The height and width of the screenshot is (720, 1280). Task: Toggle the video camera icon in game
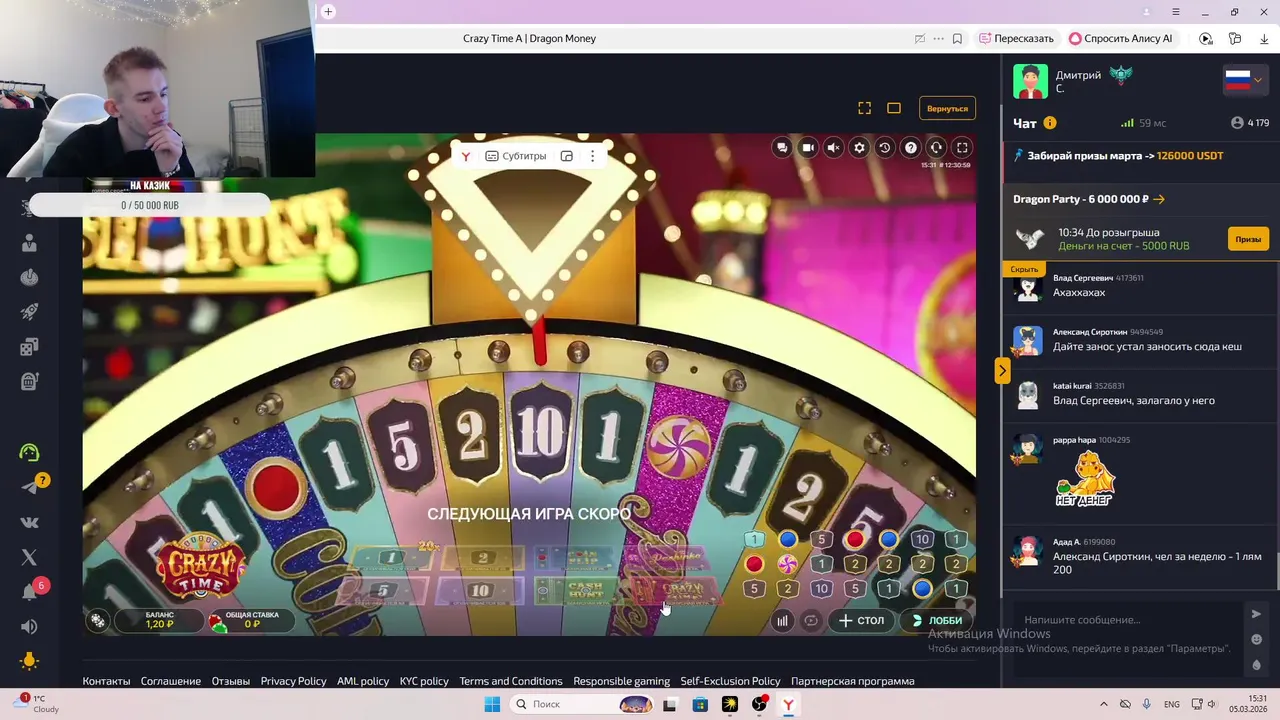coord(808,147)
